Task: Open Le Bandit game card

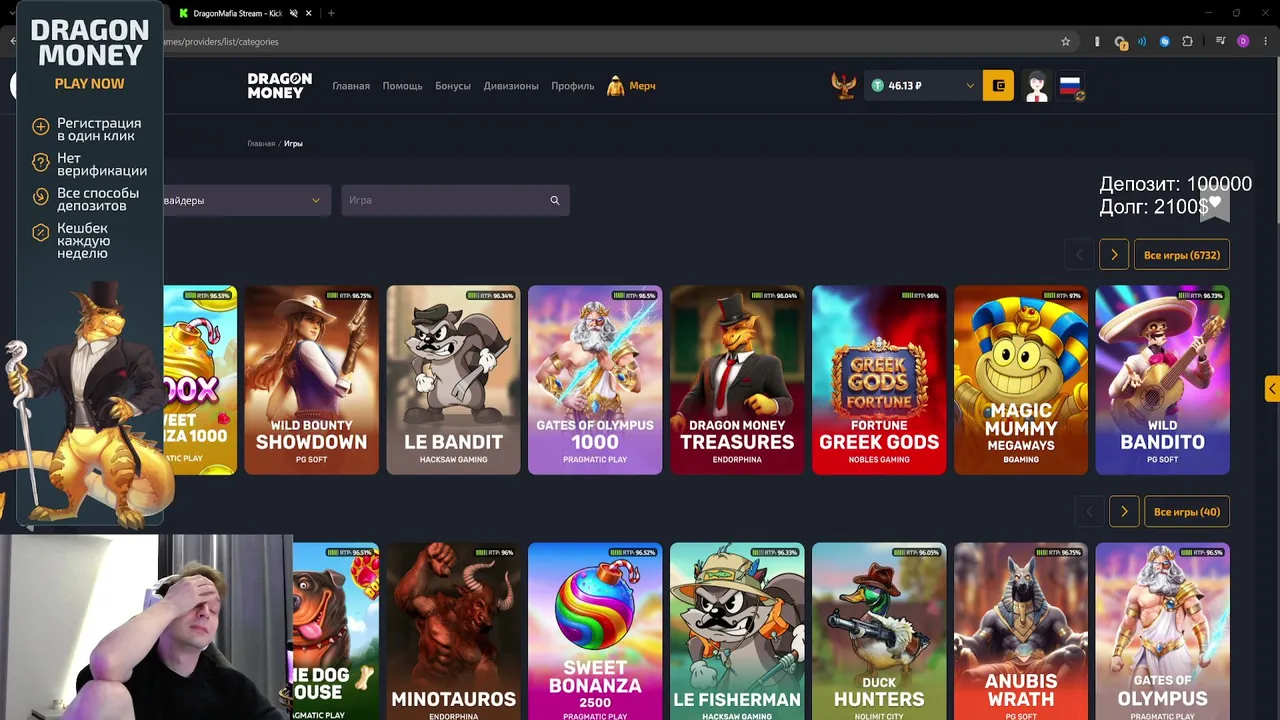Action: click(454, 380)
